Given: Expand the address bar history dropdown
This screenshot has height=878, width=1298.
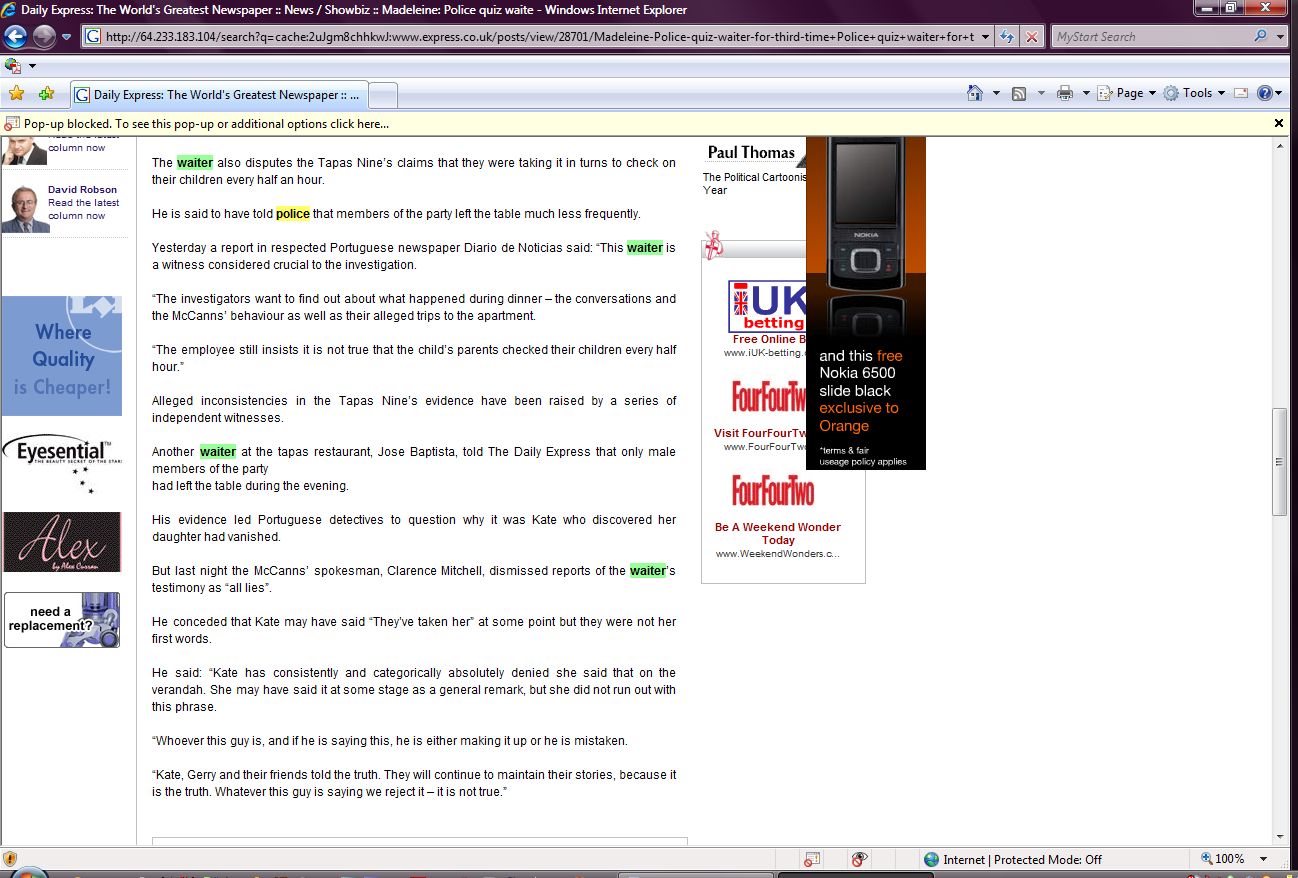Looking at the screenshot, I should [986, 37].
